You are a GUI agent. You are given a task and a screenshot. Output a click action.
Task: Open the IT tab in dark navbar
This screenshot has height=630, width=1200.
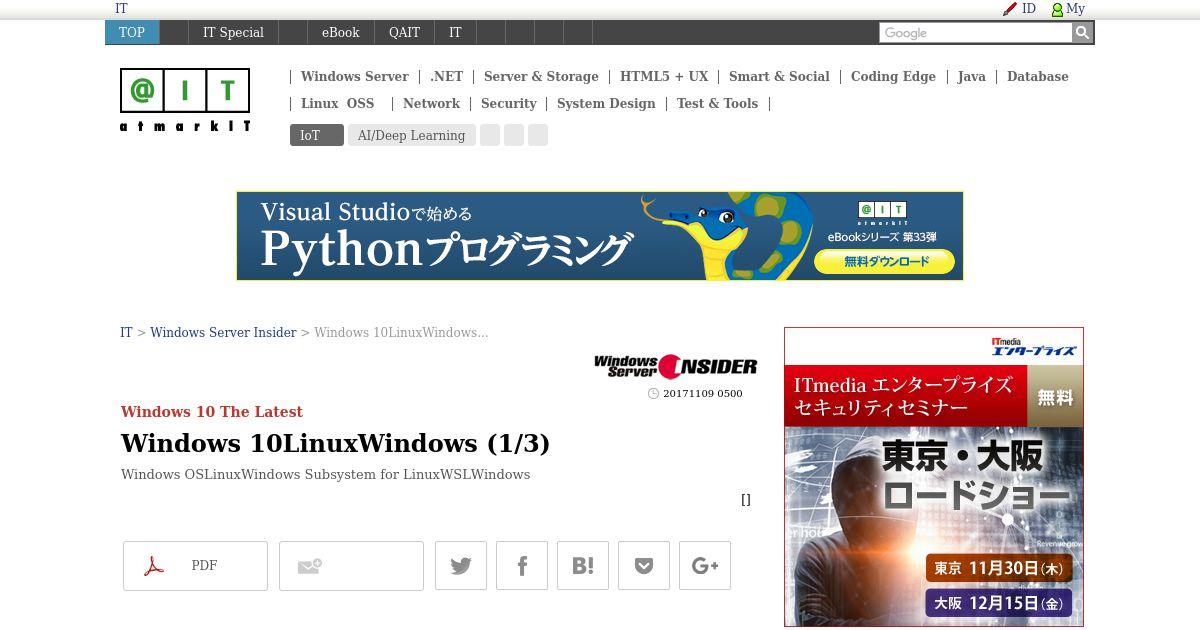[x=455, y=32]
